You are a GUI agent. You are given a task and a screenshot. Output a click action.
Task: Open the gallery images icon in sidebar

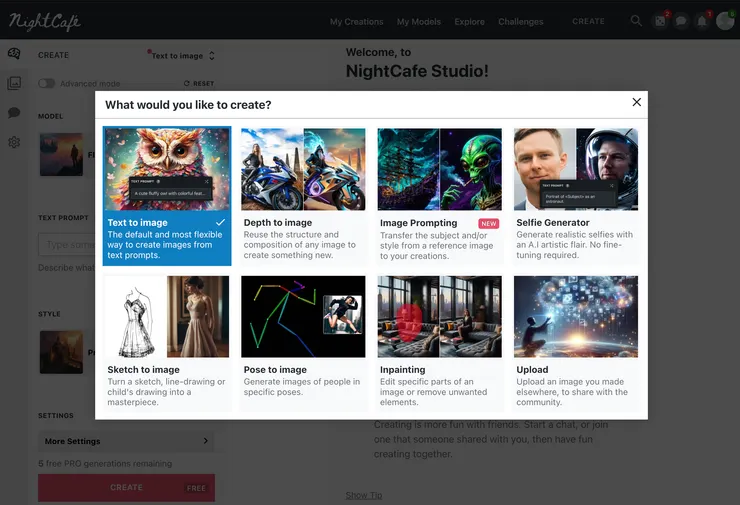click(x=14, y=83)
